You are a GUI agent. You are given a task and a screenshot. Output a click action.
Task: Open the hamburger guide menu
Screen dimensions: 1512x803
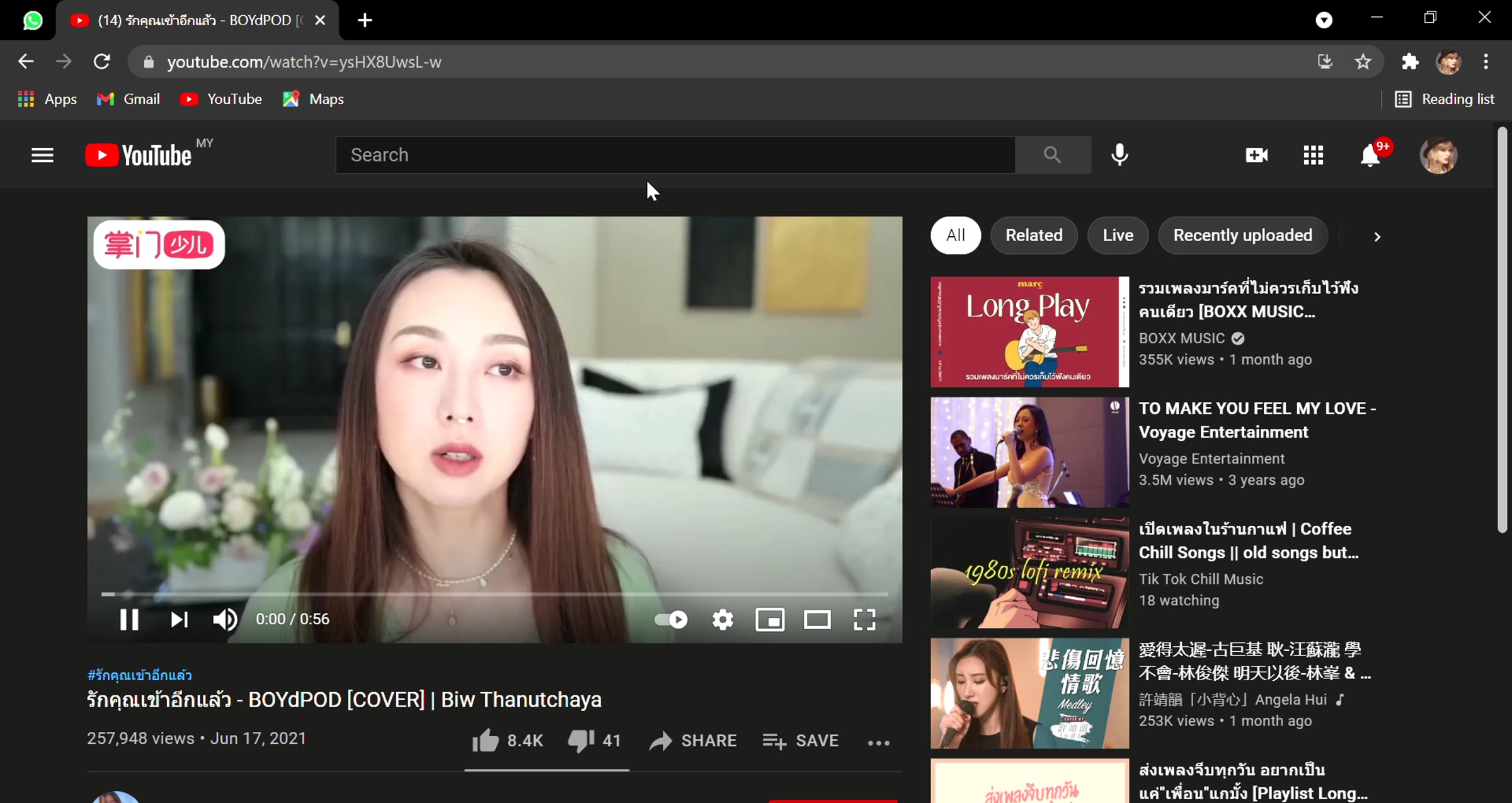(42, 155)
